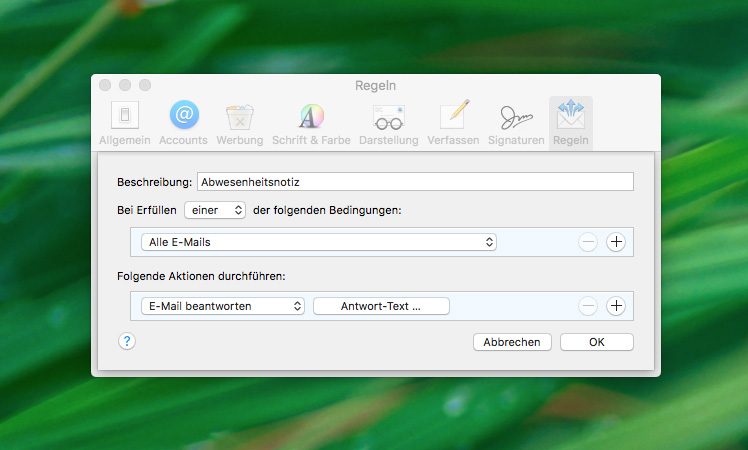The height and width of the screenshot is (450, 748).
Task: Select the Regeln tab in toolbar
Action: (x=571, y=123)
